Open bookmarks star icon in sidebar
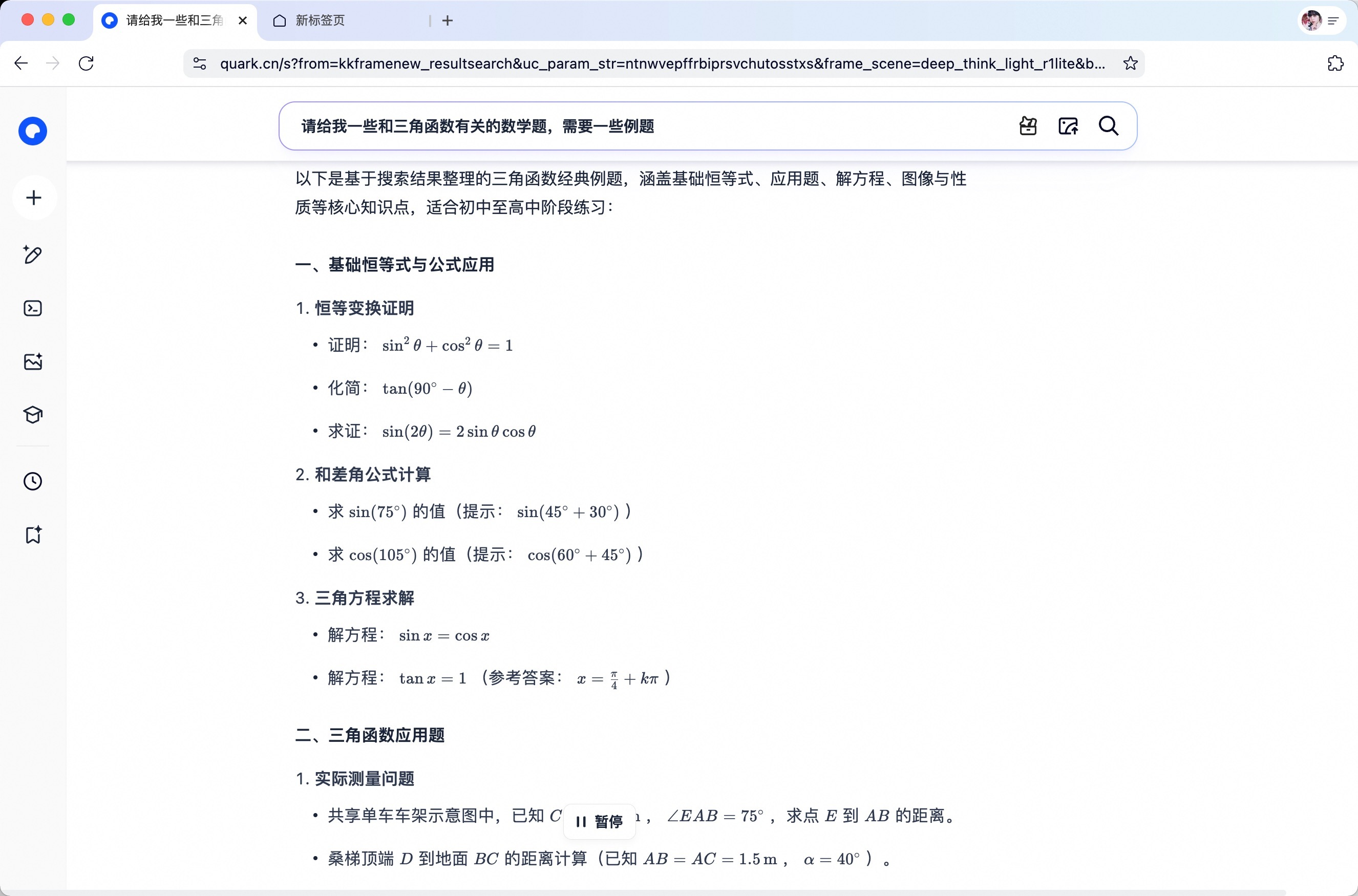 point(33,535)
